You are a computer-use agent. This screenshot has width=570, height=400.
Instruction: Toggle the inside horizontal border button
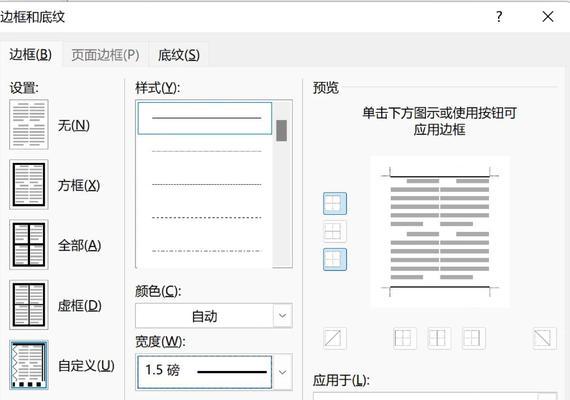(334, 231)
